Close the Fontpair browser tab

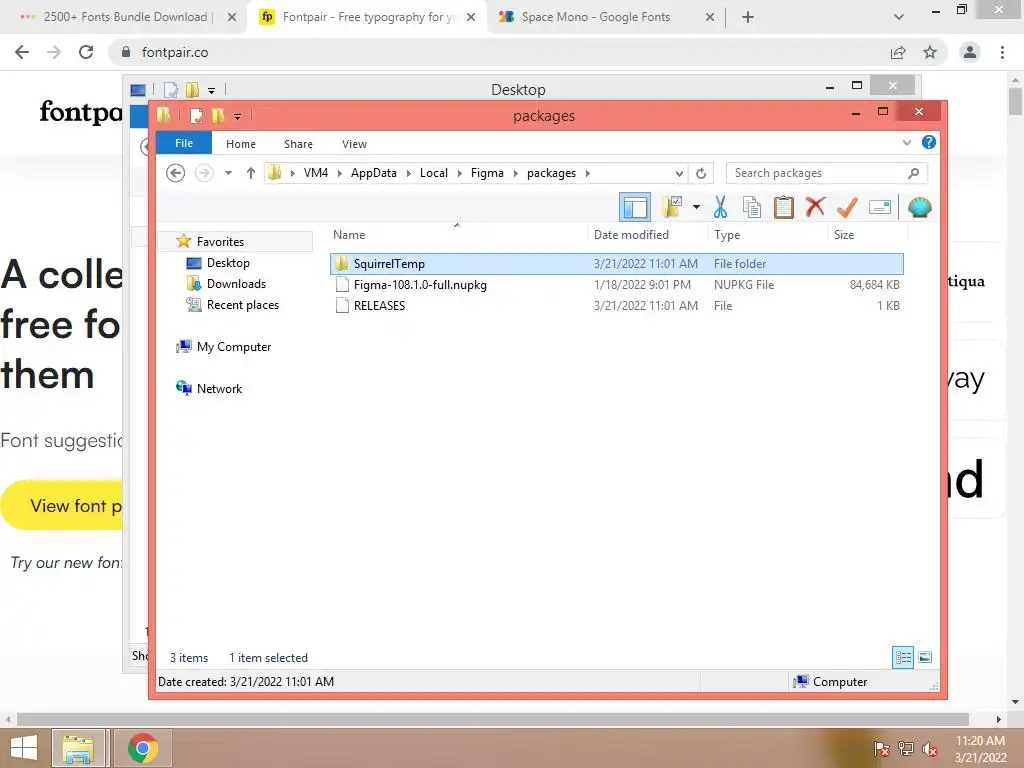click(471, 17)
